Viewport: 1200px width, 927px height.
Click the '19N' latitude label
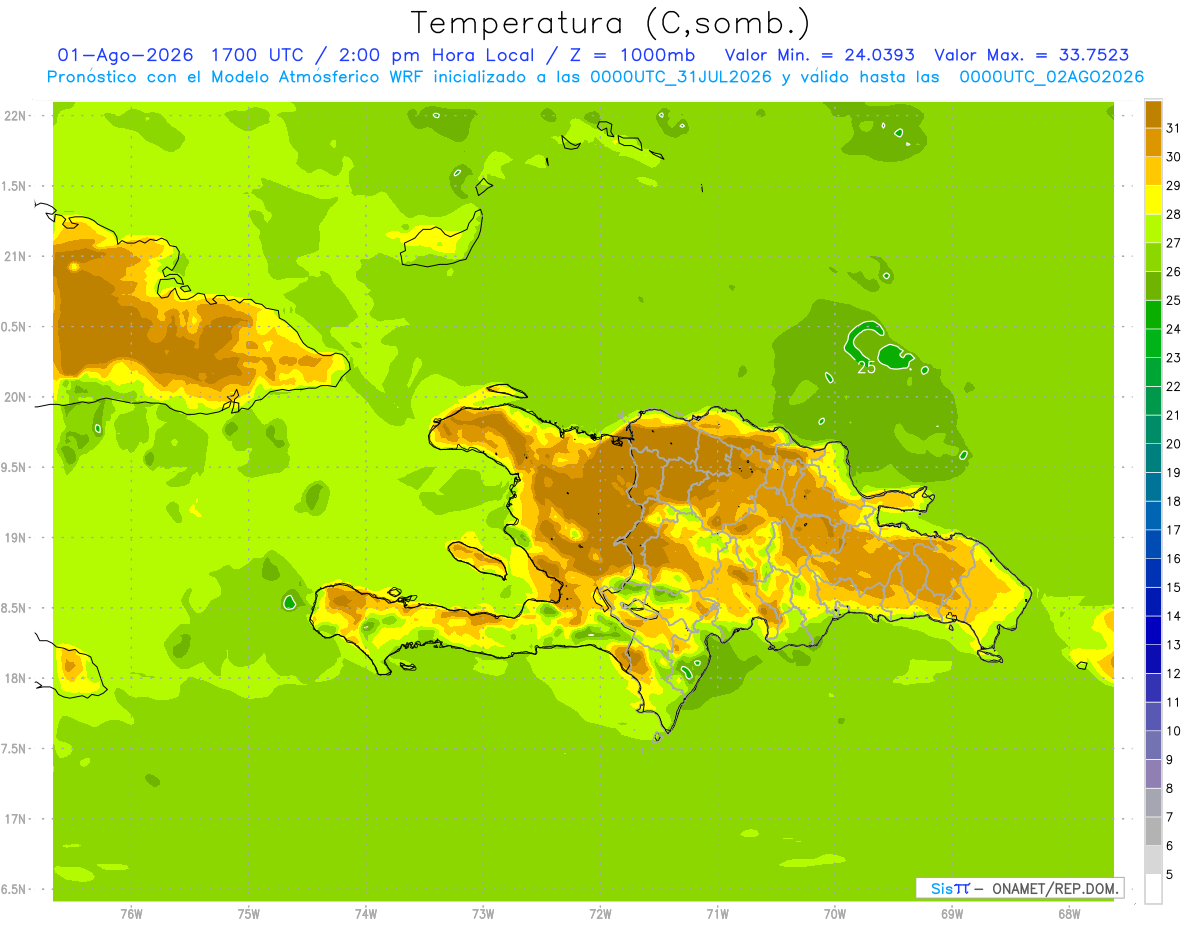15,538
